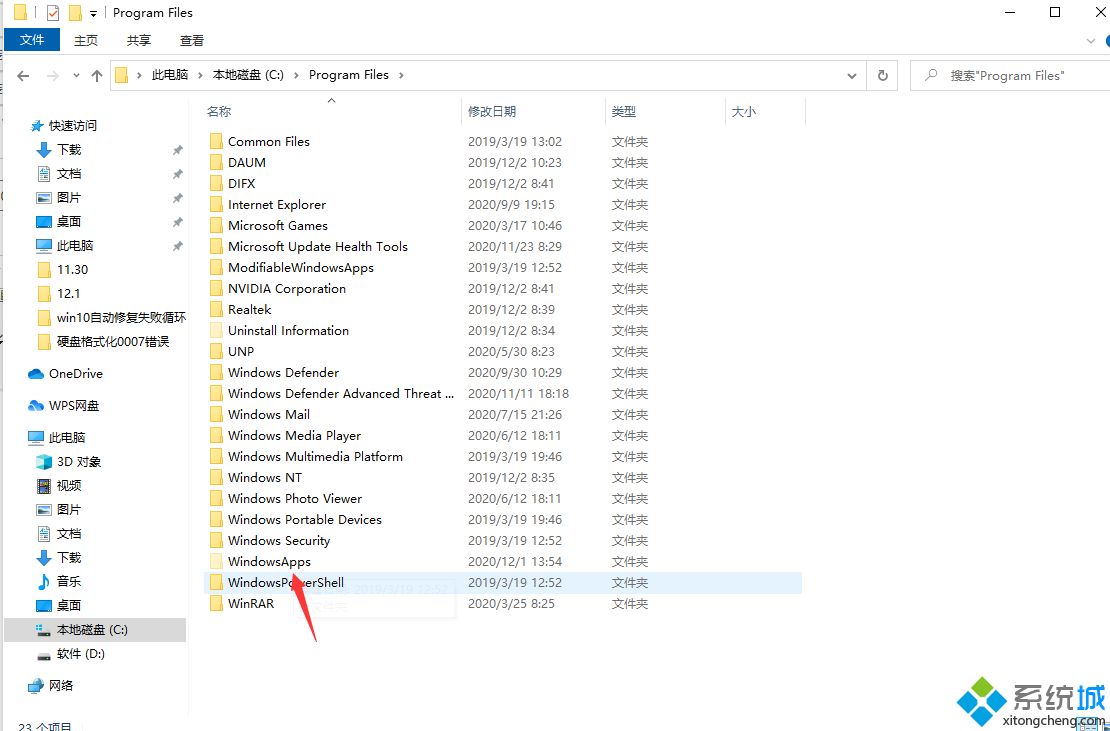Refresh the Program Files folder view
This screenshot has height=731, width=1110.
882,75
